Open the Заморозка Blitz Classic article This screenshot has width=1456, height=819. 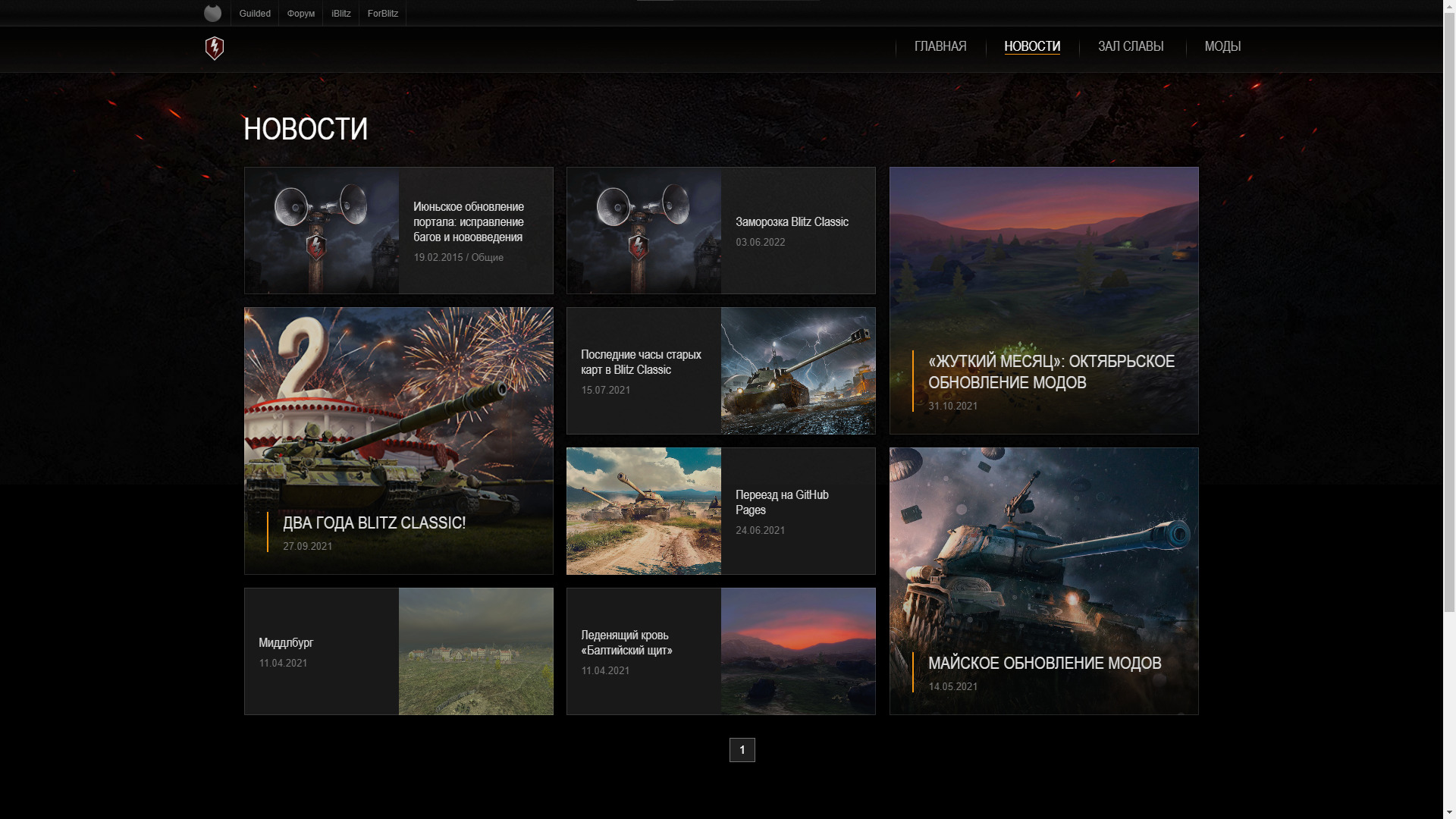coord(792,222)
